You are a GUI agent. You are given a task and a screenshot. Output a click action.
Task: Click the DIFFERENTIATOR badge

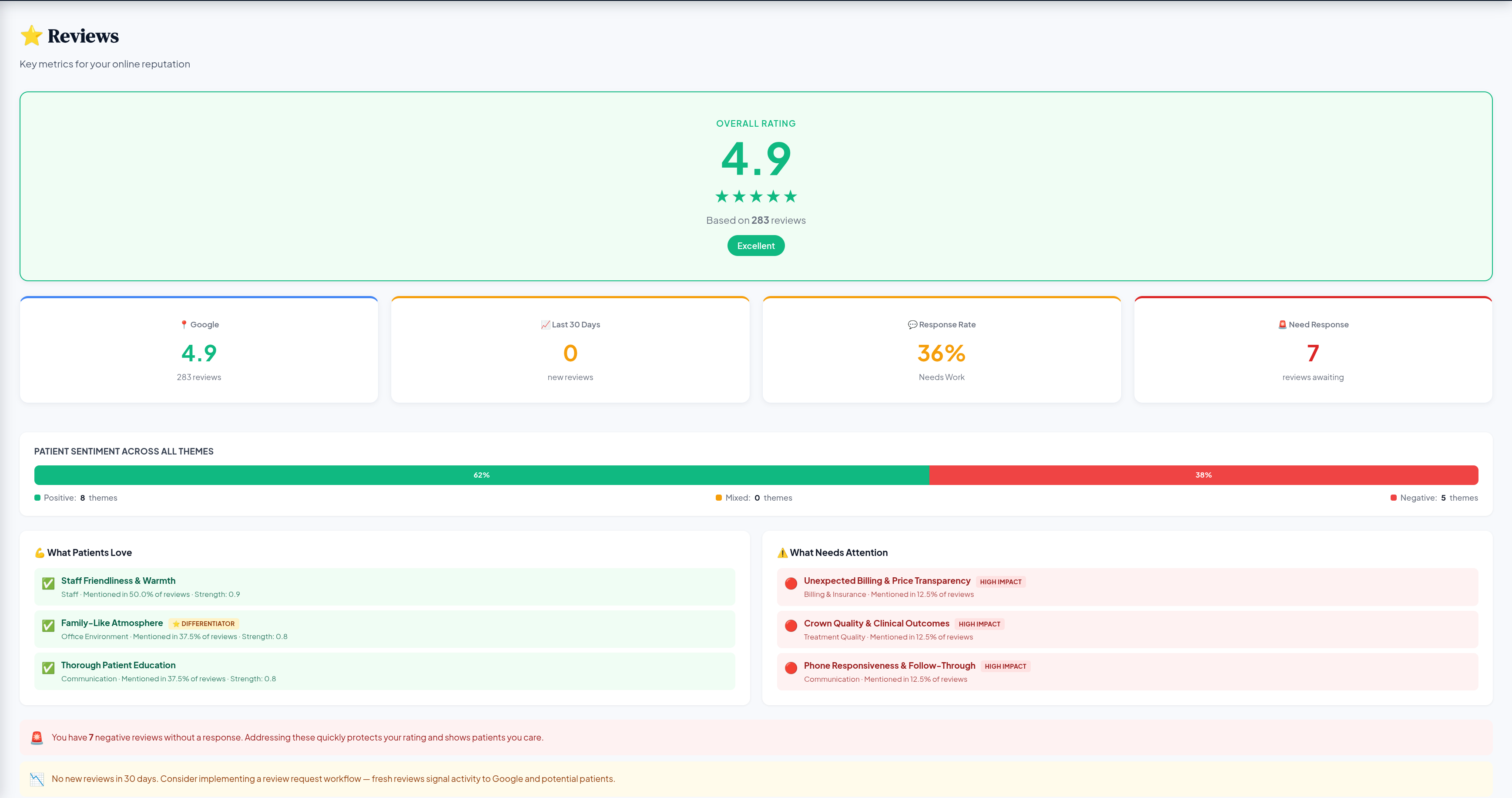click(x=204, y=623)
